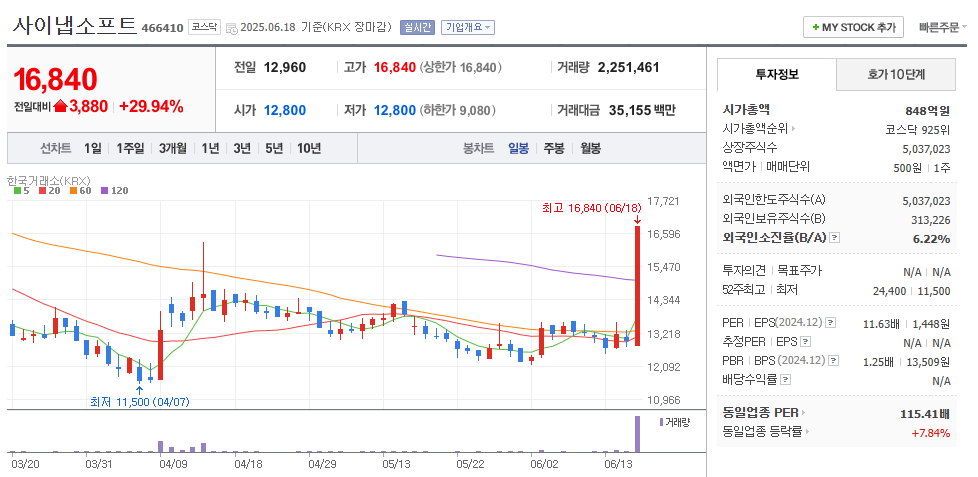Viewport: 978px width, 477px height.
Task: Click the 시가 value 12,800
Action: 285,110
